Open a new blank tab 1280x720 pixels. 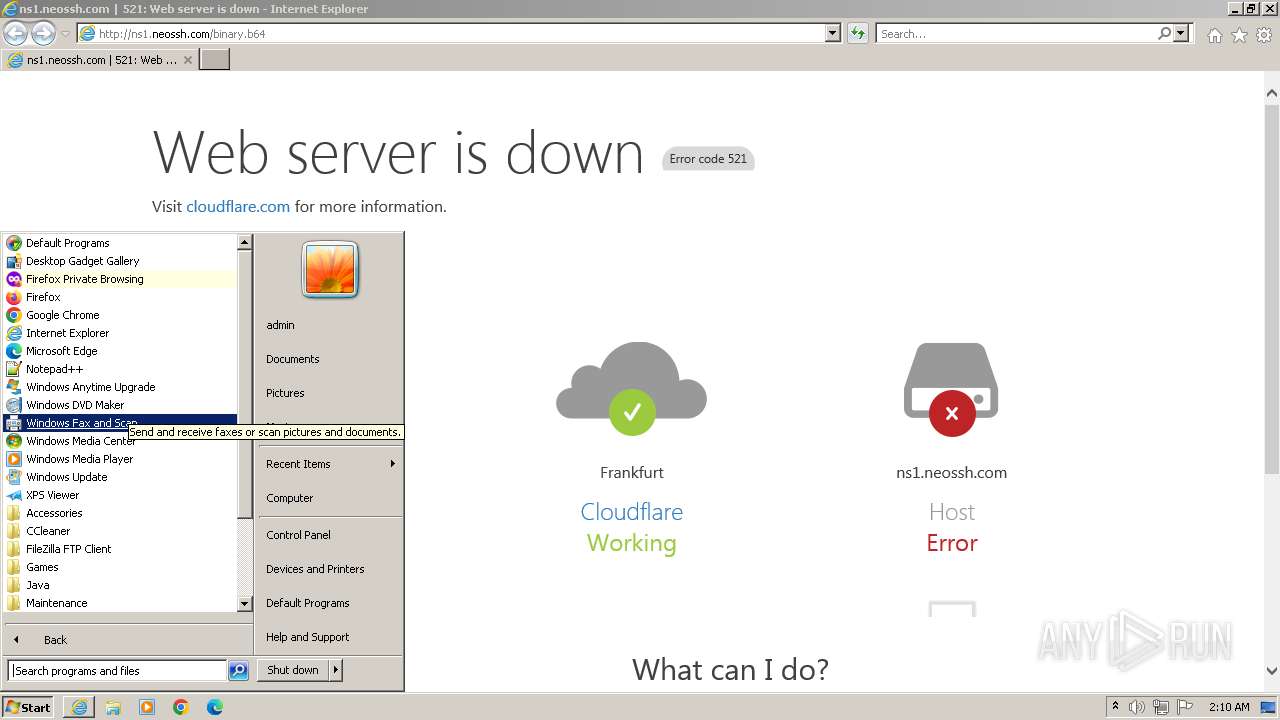coord(215,60)
